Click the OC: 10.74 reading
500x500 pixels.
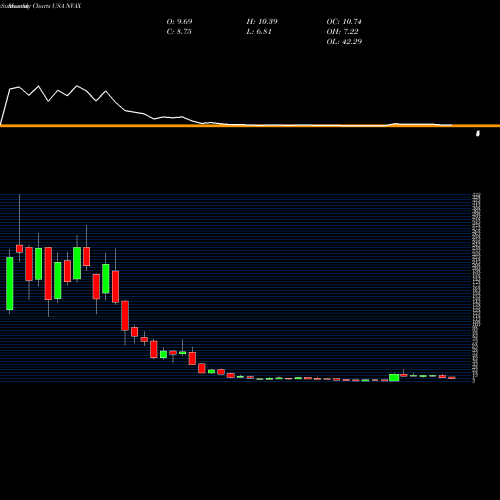344,22
